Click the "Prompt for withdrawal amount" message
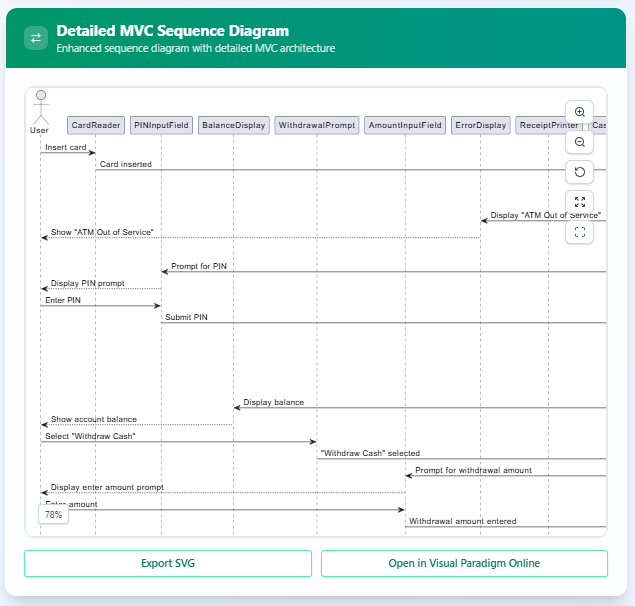This screenshot has height=606, width=635. (473, 470)
